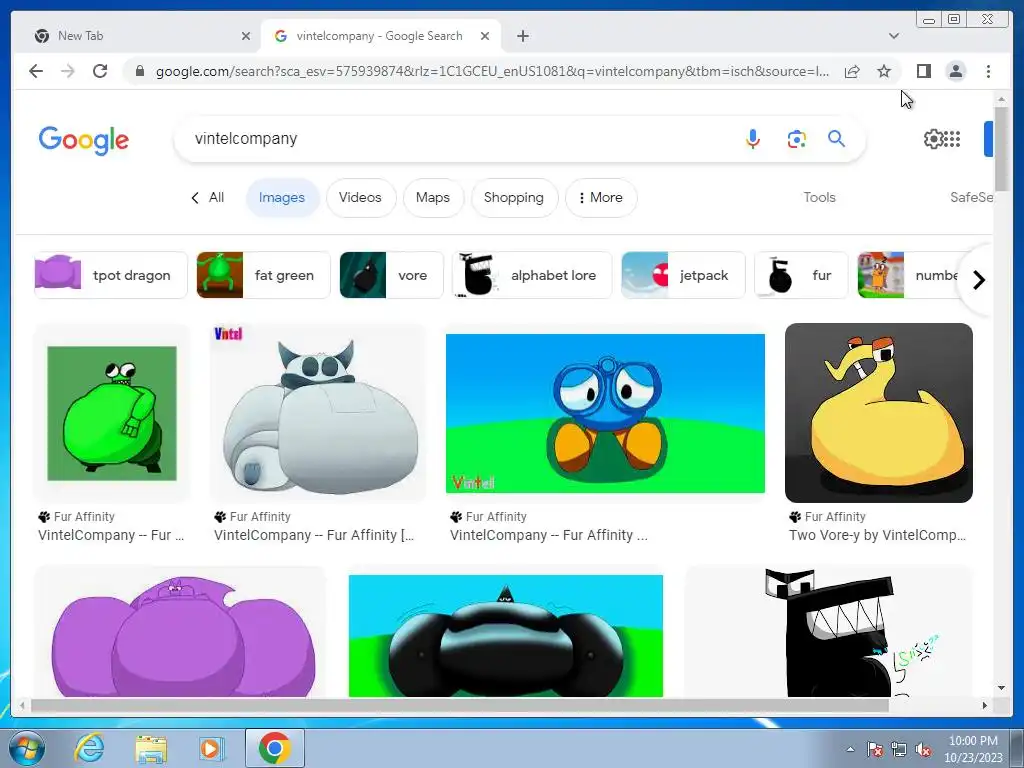The width and height of the screenshot is (1024, 768).
Task: Share this page using the share icon
Action: coord(852,71)
